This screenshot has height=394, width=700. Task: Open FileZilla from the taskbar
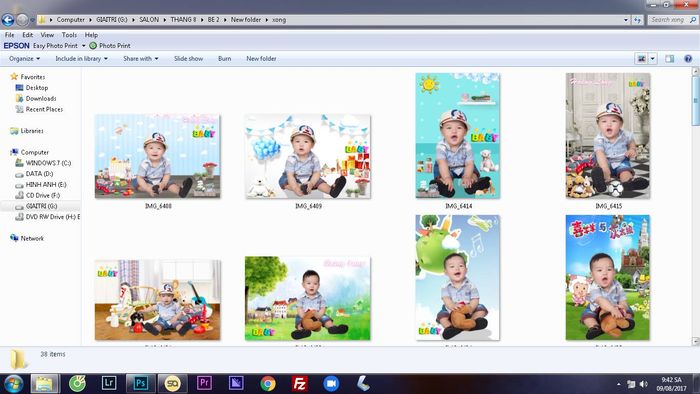tap(300, 384)
